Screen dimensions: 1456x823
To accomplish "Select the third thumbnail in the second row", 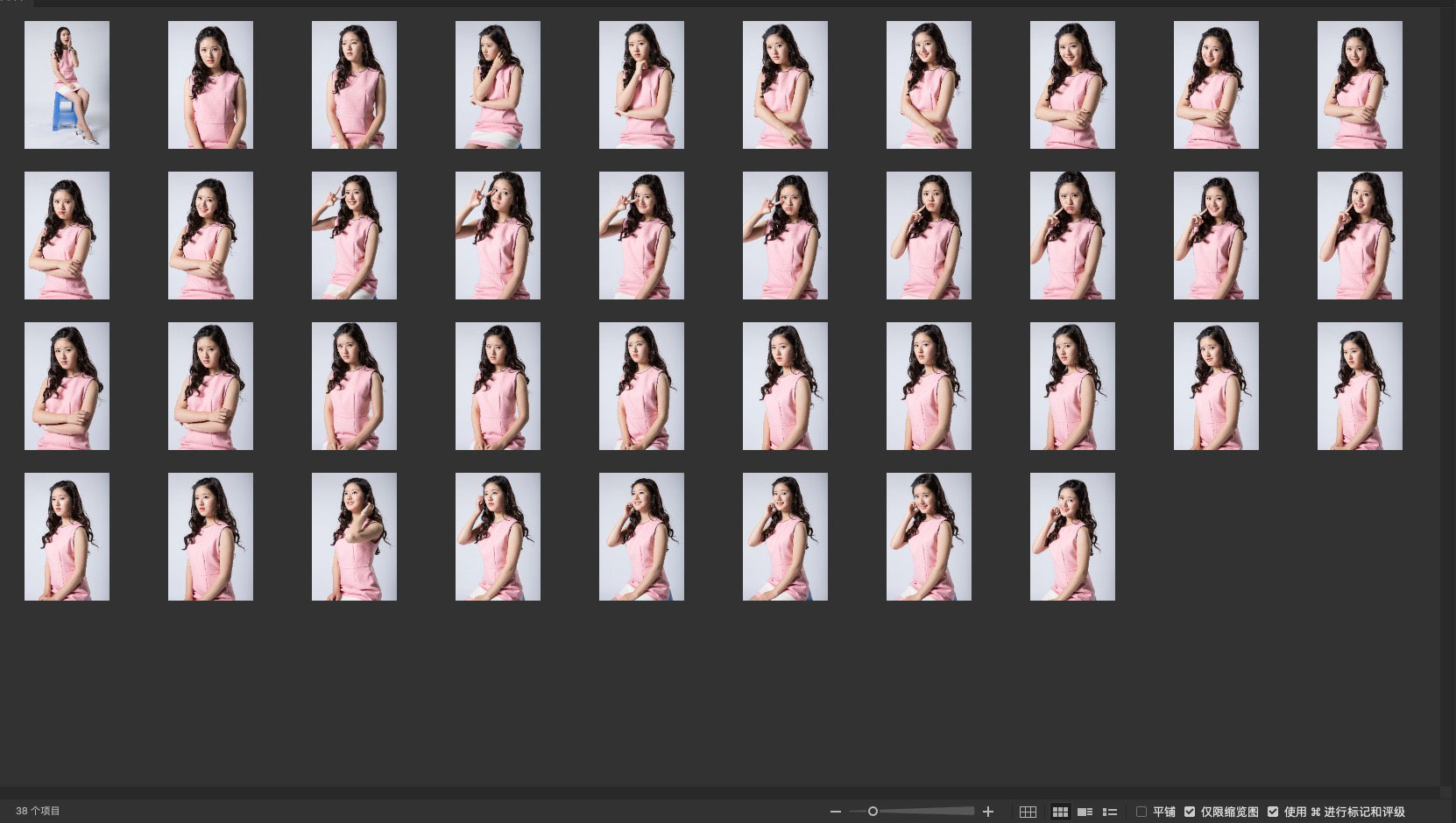I will pos(354,236).
